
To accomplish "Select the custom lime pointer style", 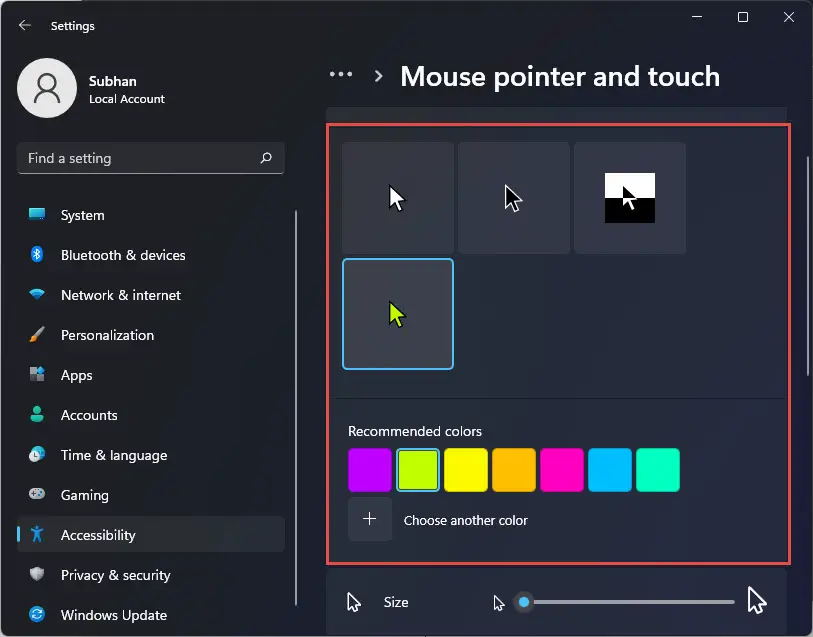I will click(x=398, y=314).
